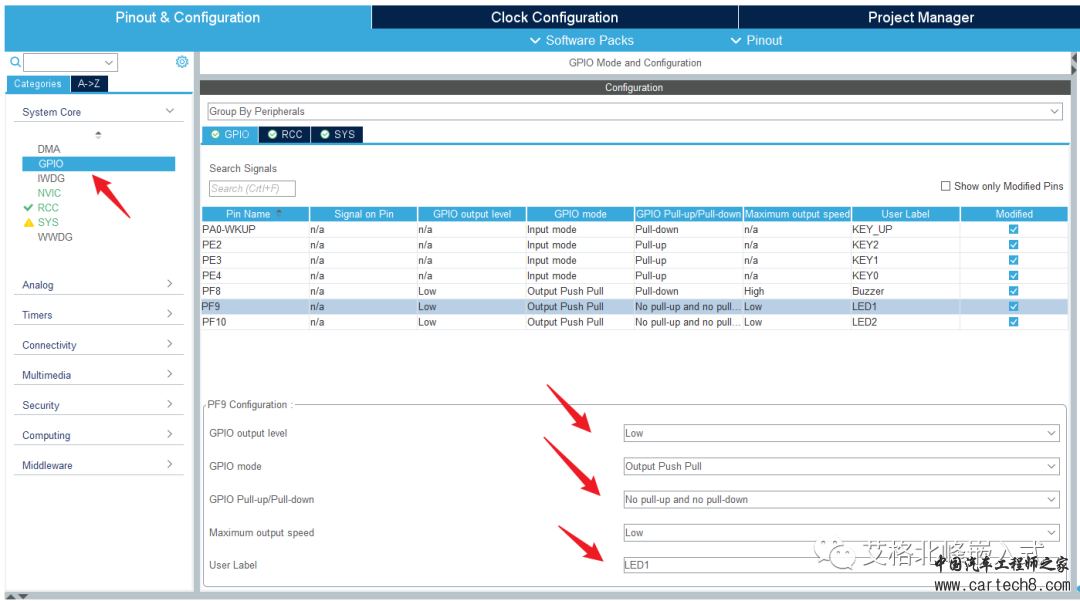Viewport: 1080px width, 601px height.
Task: Click the User Label field containing LED1
Action: (x=841, y=565)
